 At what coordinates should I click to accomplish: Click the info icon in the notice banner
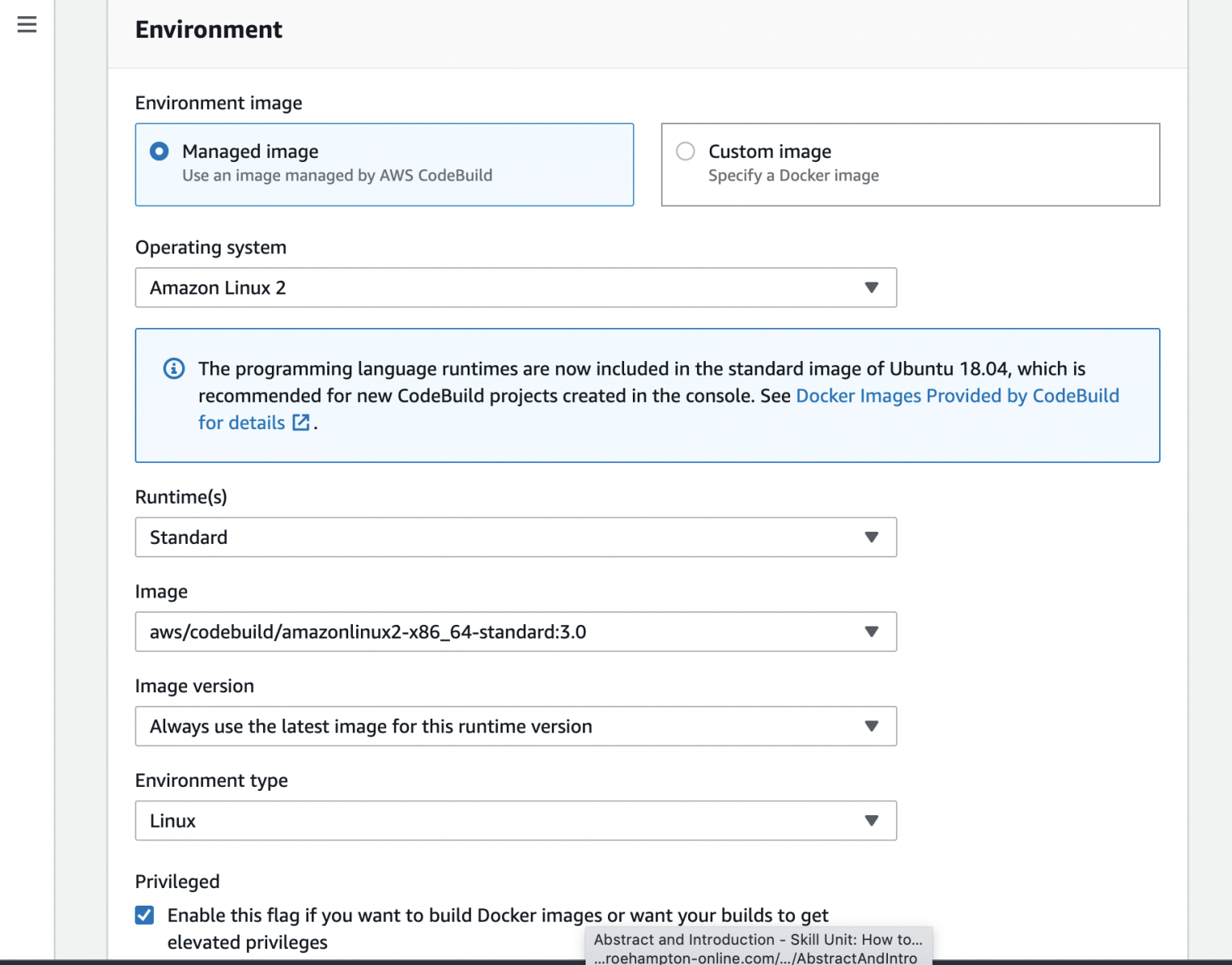pos(174,368)
